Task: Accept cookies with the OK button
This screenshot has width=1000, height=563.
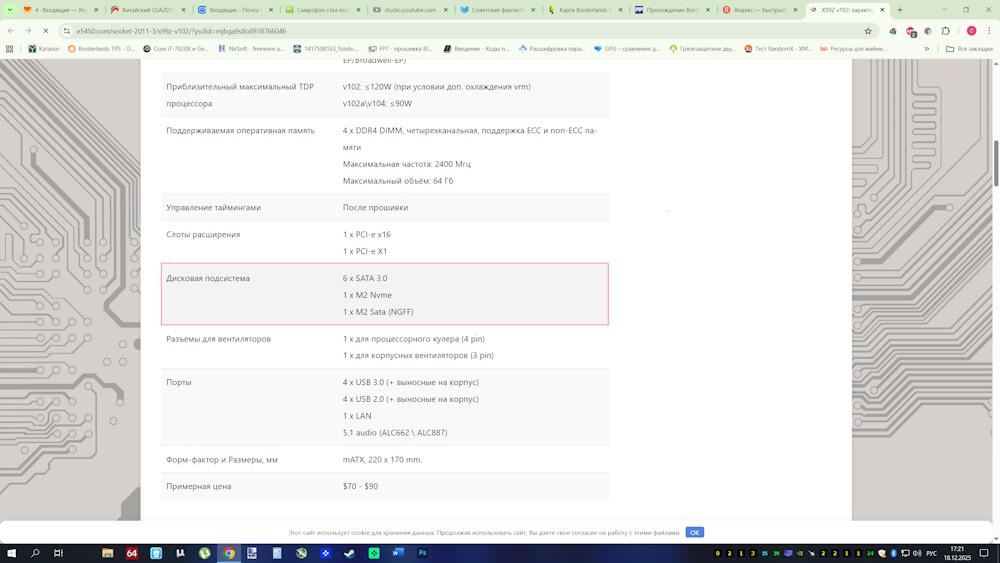Action: coord(695,532)
